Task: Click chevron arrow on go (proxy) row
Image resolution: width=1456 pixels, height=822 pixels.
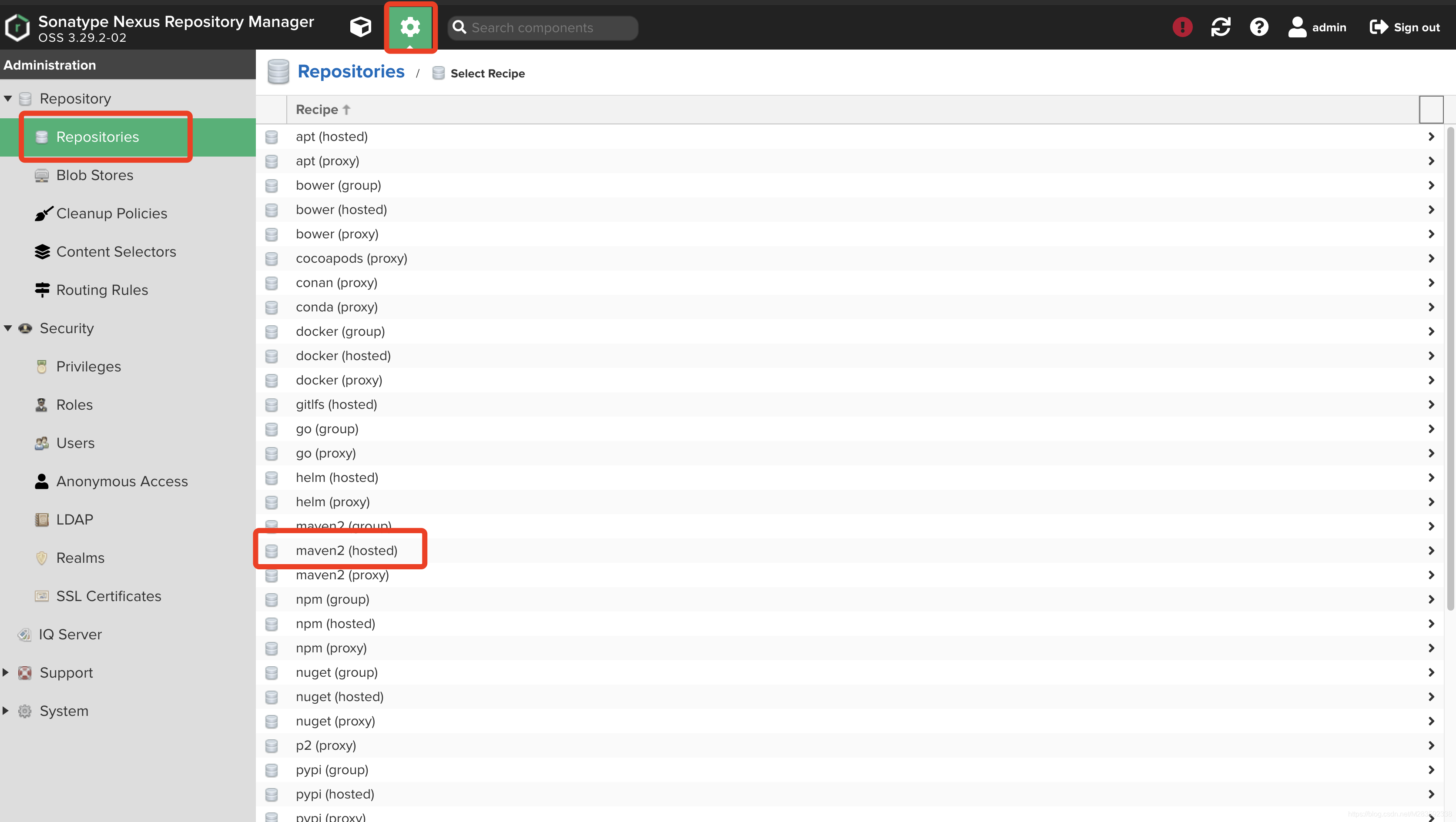Action: 1431,453
